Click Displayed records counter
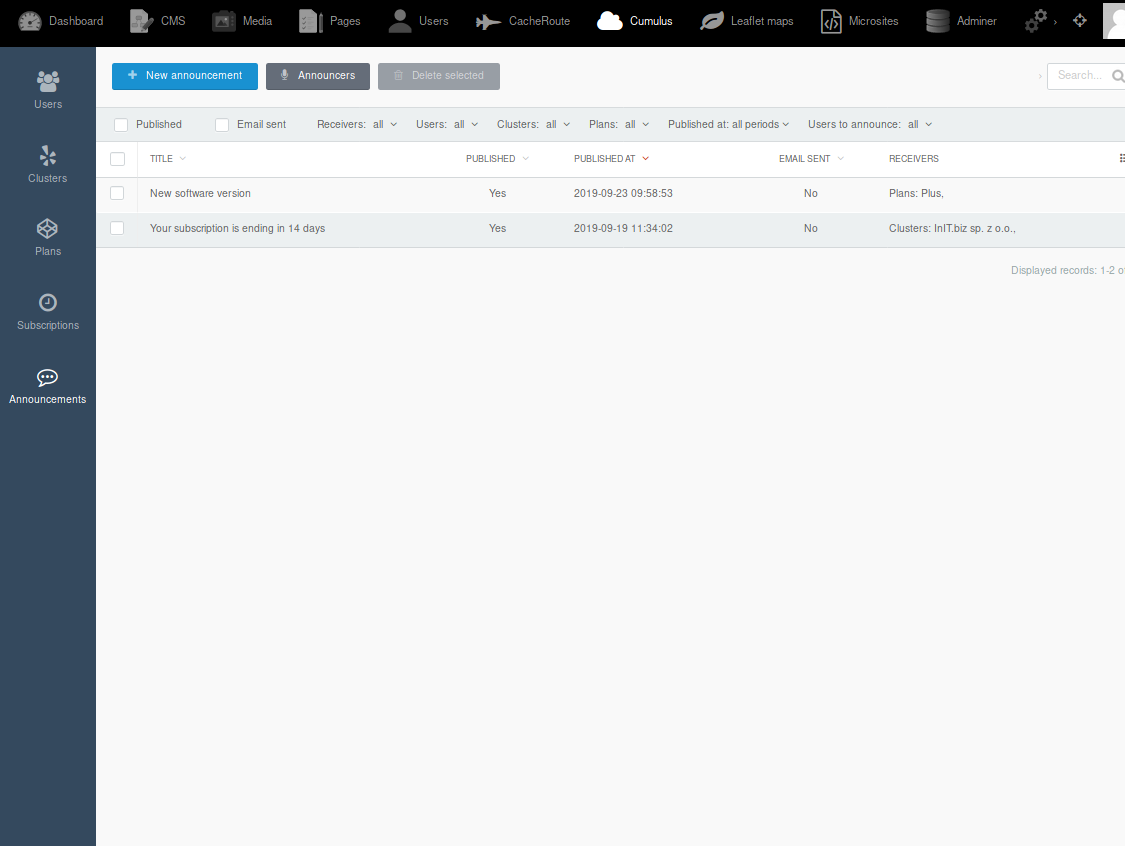The width and height of the screenshot is (1125, 846). (1068, 270)
